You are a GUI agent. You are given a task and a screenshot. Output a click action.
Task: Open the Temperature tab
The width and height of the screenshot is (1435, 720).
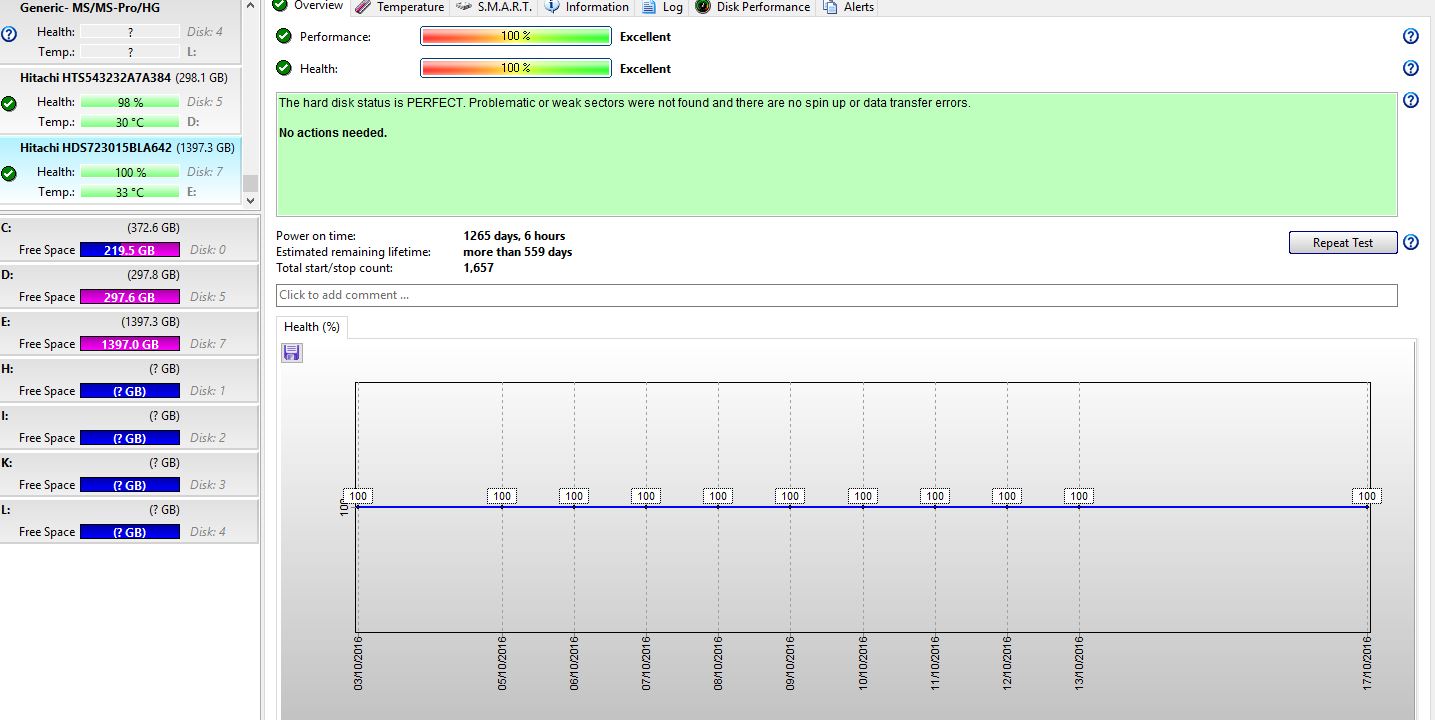399,7
